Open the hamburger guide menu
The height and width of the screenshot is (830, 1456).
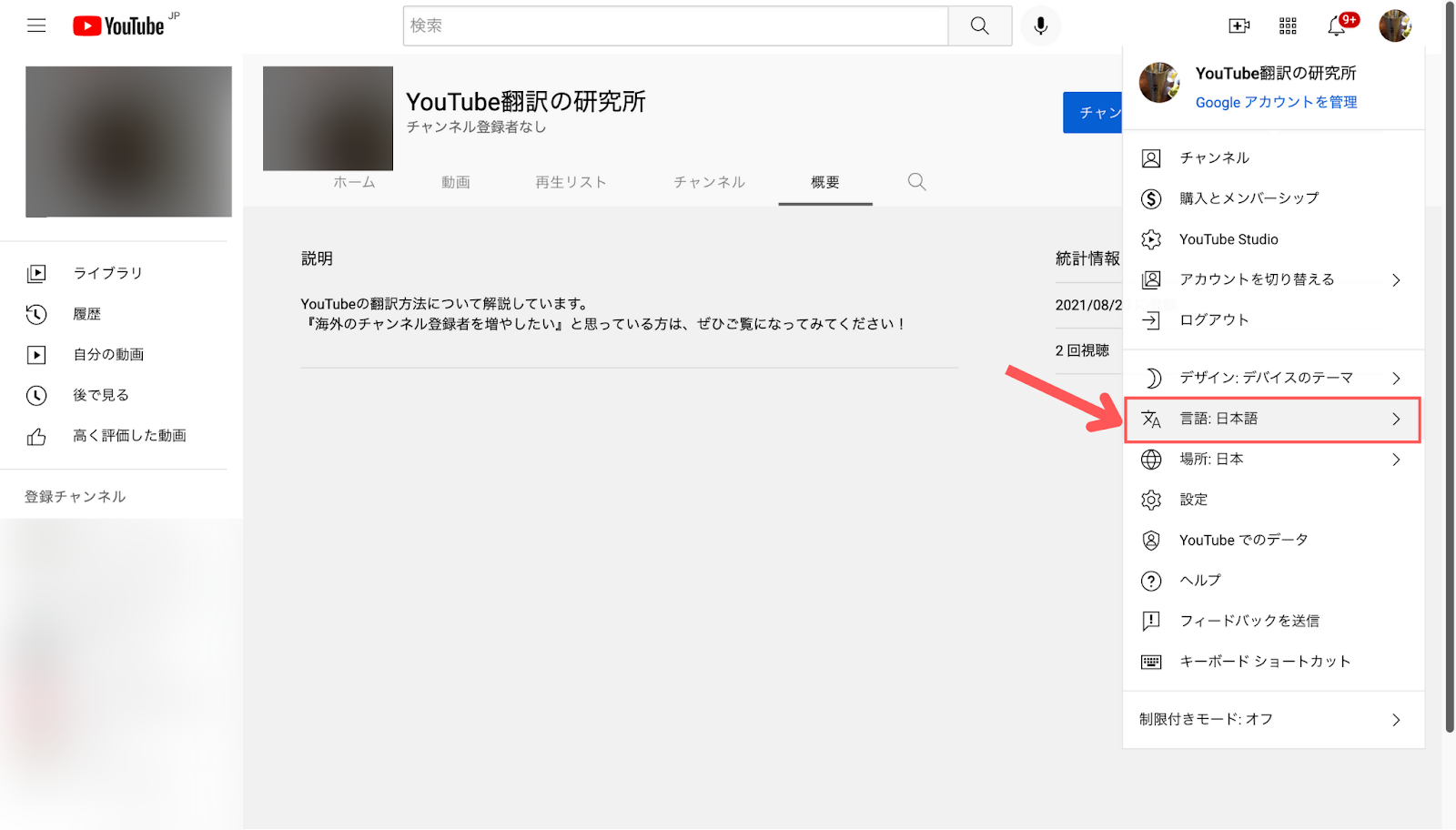coord(36,25)
